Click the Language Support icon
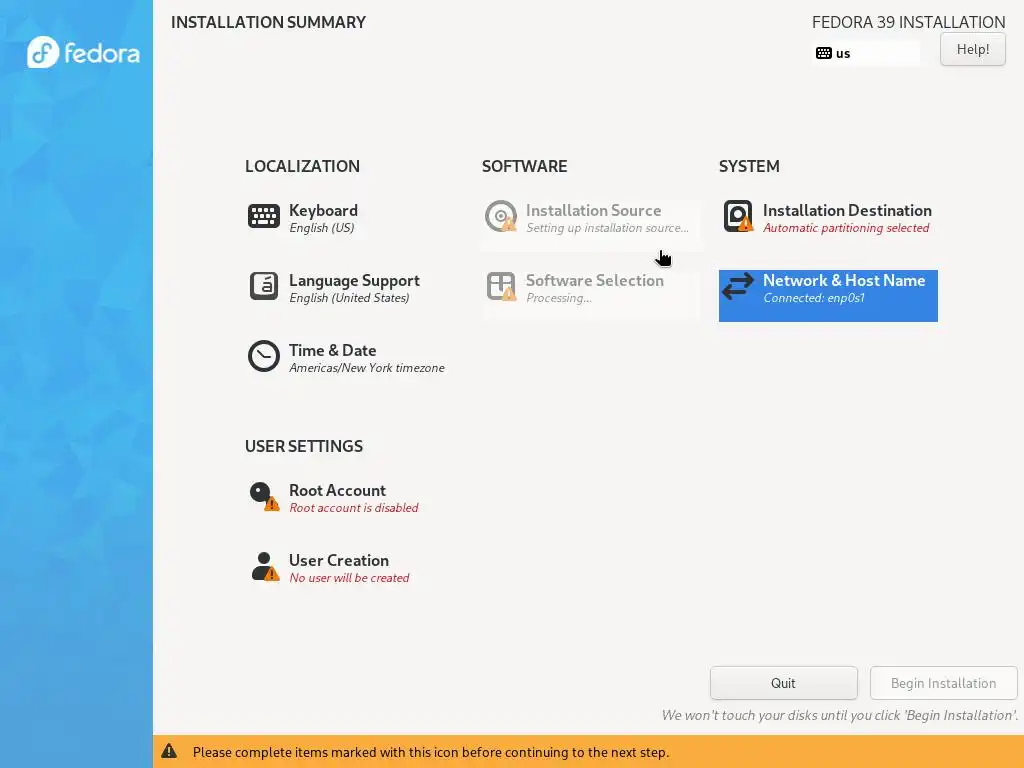Viewport: 1024px width, 768px height. point(264,286)
